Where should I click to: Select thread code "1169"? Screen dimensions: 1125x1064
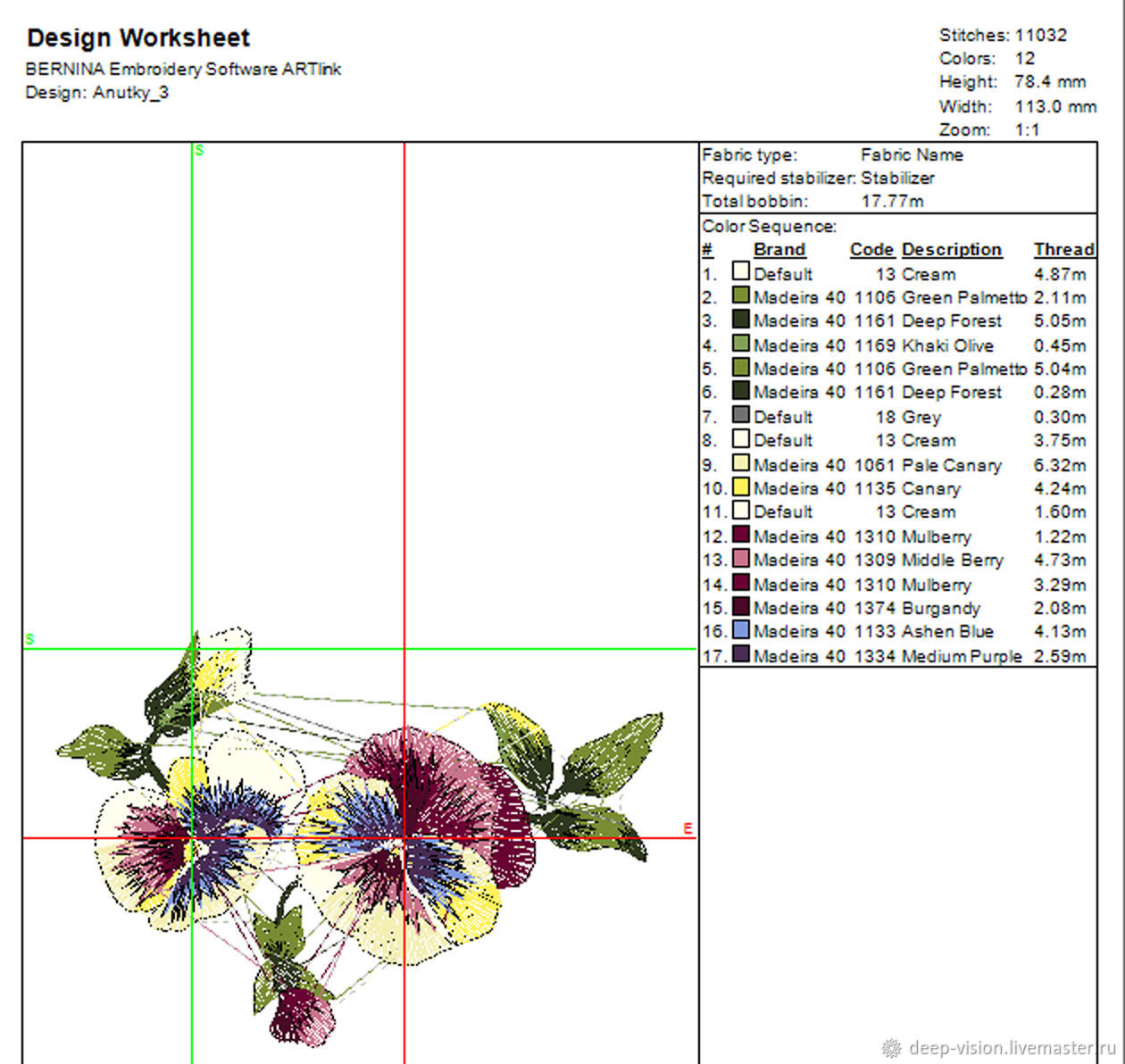click(x=874, y=345)
